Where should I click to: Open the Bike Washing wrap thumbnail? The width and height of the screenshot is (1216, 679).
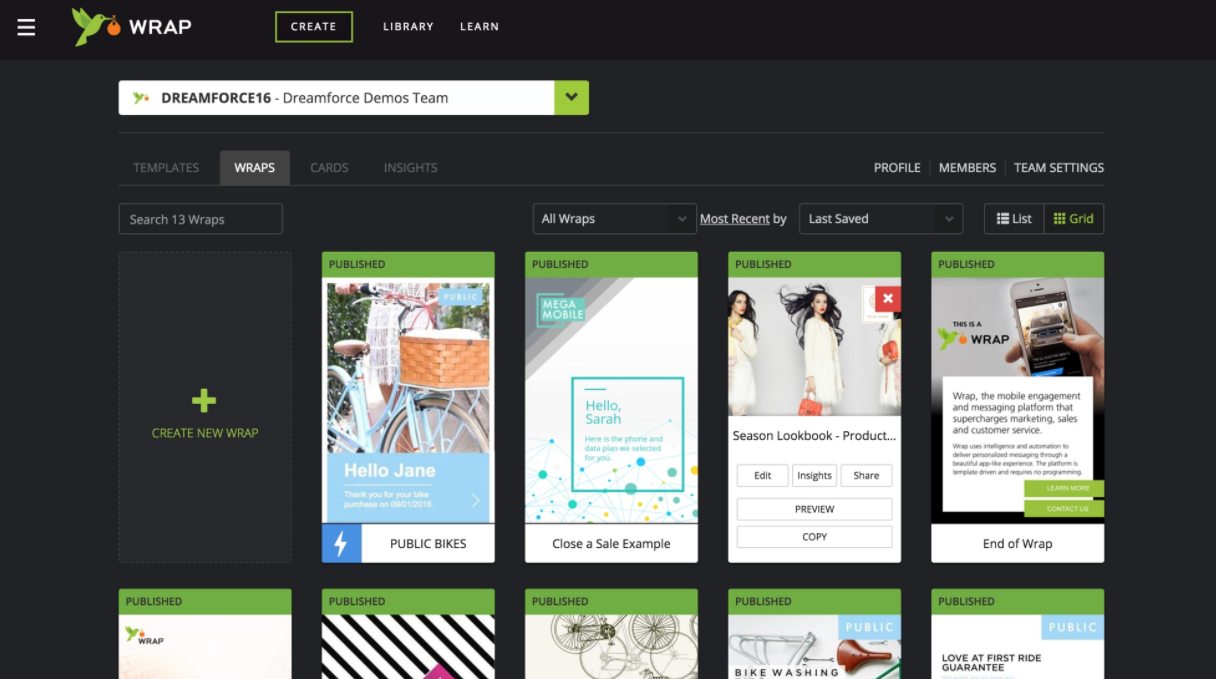pos(815,646)
